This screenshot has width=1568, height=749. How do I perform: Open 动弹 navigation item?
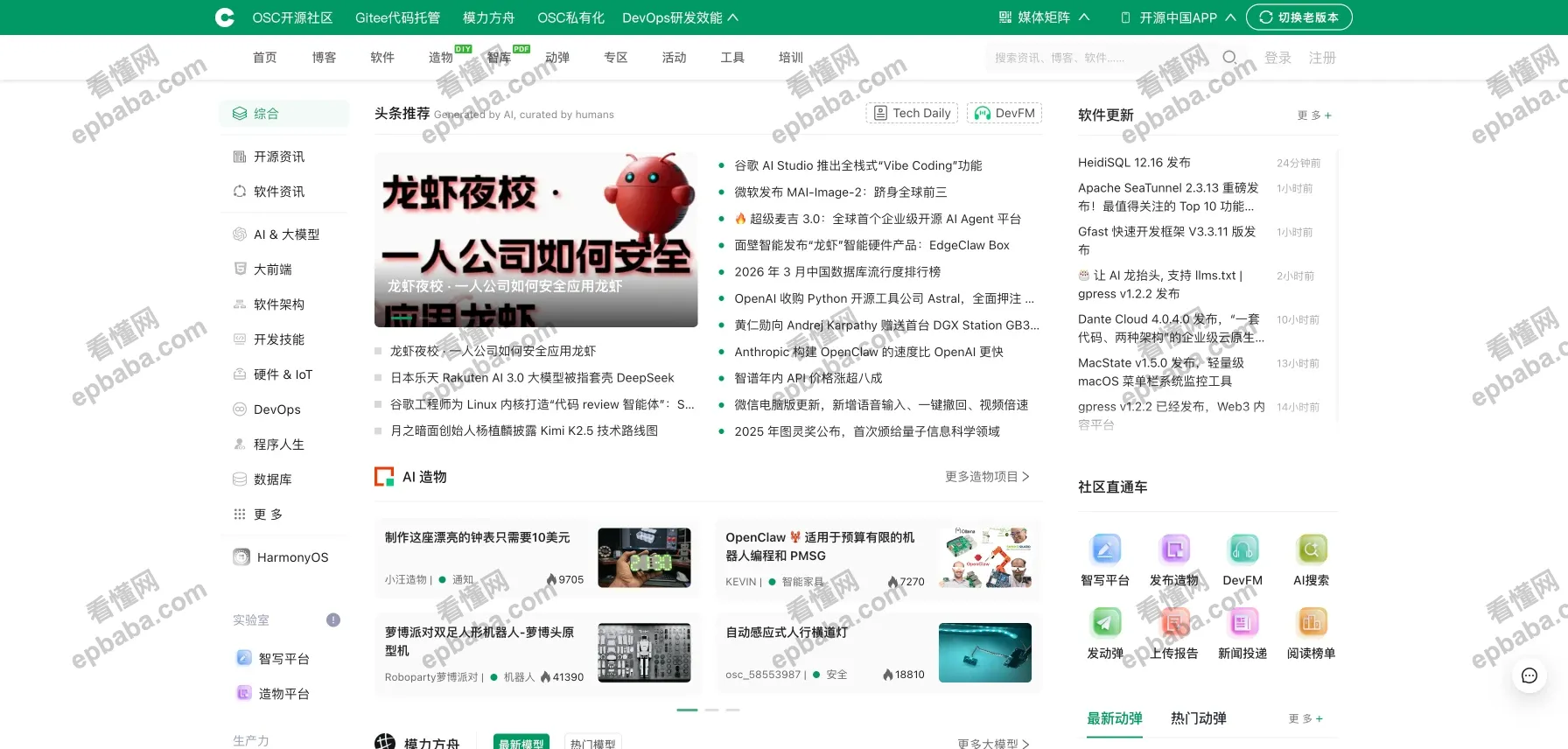557,58
